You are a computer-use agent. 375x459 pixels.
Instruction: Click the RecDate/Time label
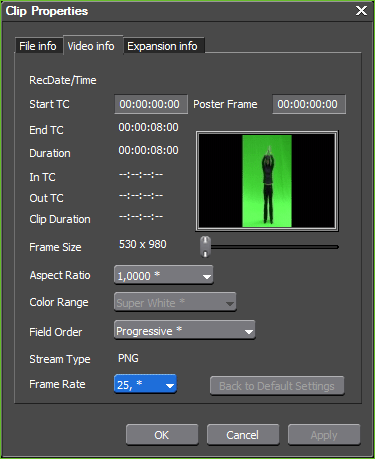click(x=63, y=80)
